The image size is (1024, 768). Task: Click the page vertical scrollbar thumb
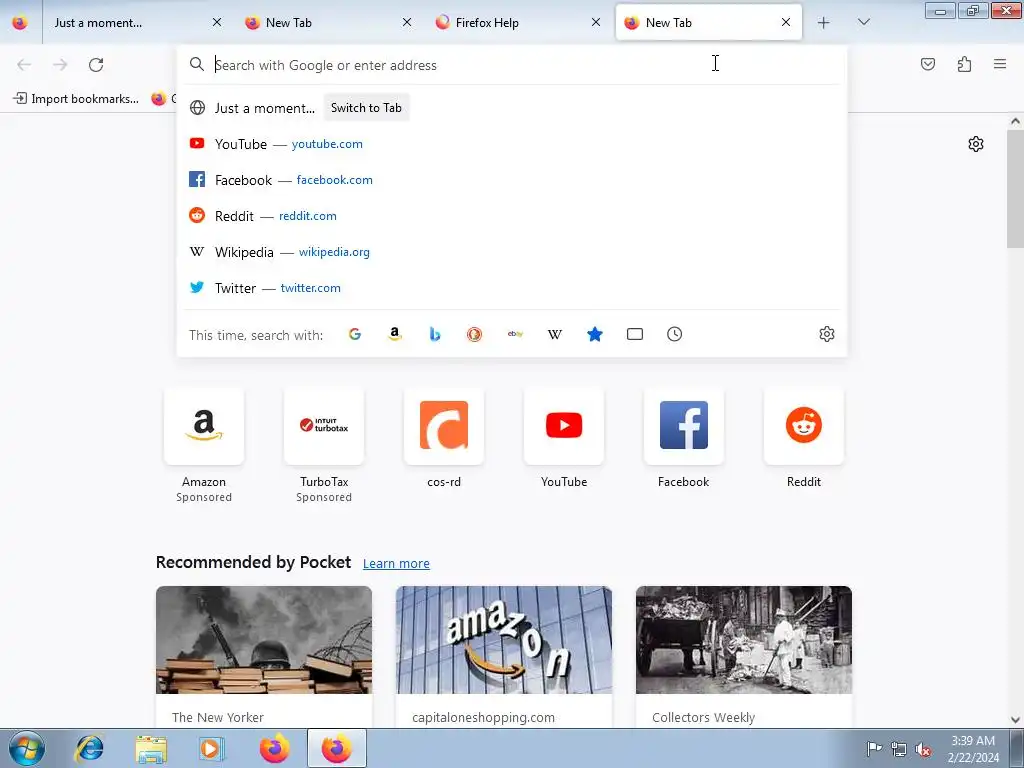click(x=1015, y=189)
